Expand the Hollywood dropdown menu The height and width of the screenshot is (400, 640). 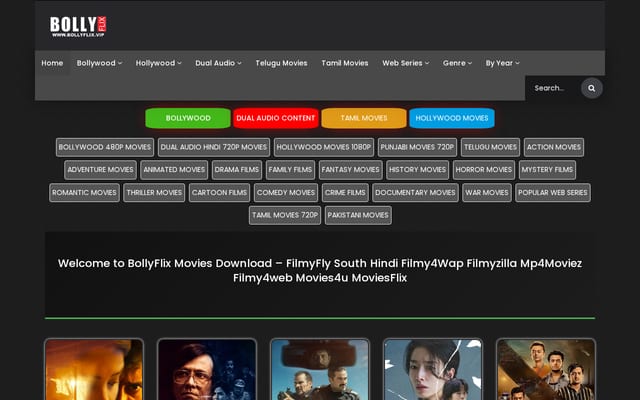coord(158,63)
